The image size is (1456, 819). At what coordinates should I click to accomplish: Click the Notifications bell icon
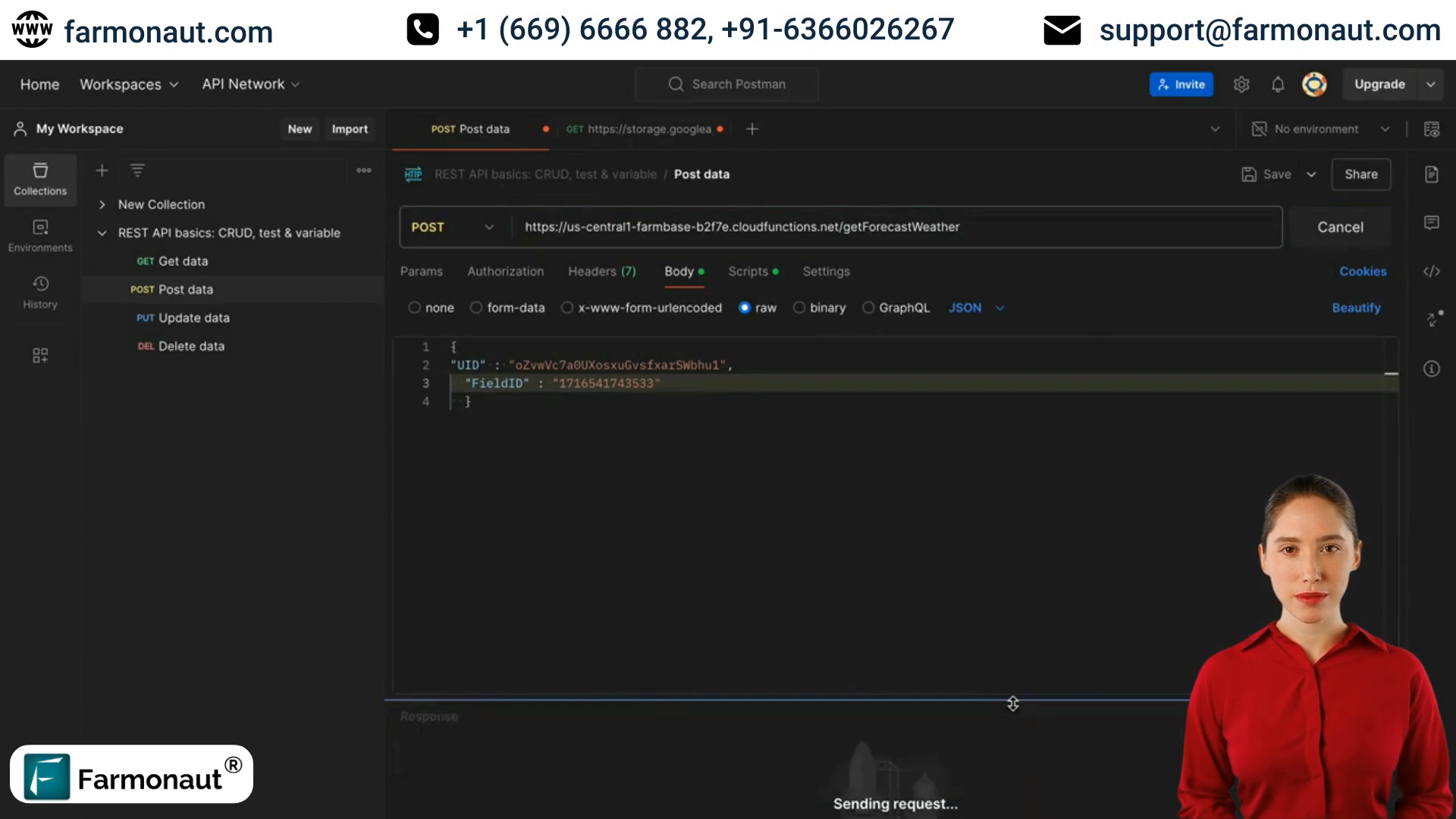[1278, 84]
